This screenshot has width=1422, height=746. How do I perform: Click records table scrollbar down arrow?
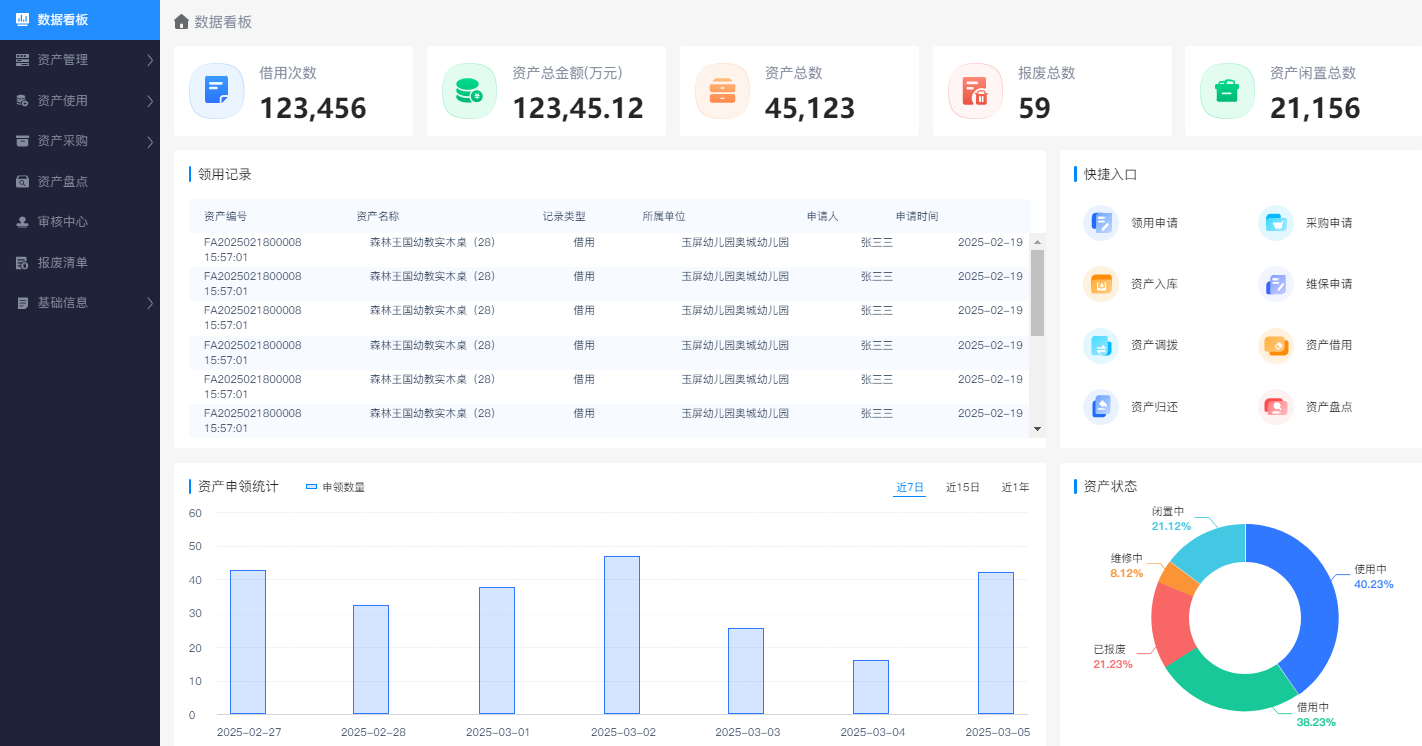[x=1037, y=428]
